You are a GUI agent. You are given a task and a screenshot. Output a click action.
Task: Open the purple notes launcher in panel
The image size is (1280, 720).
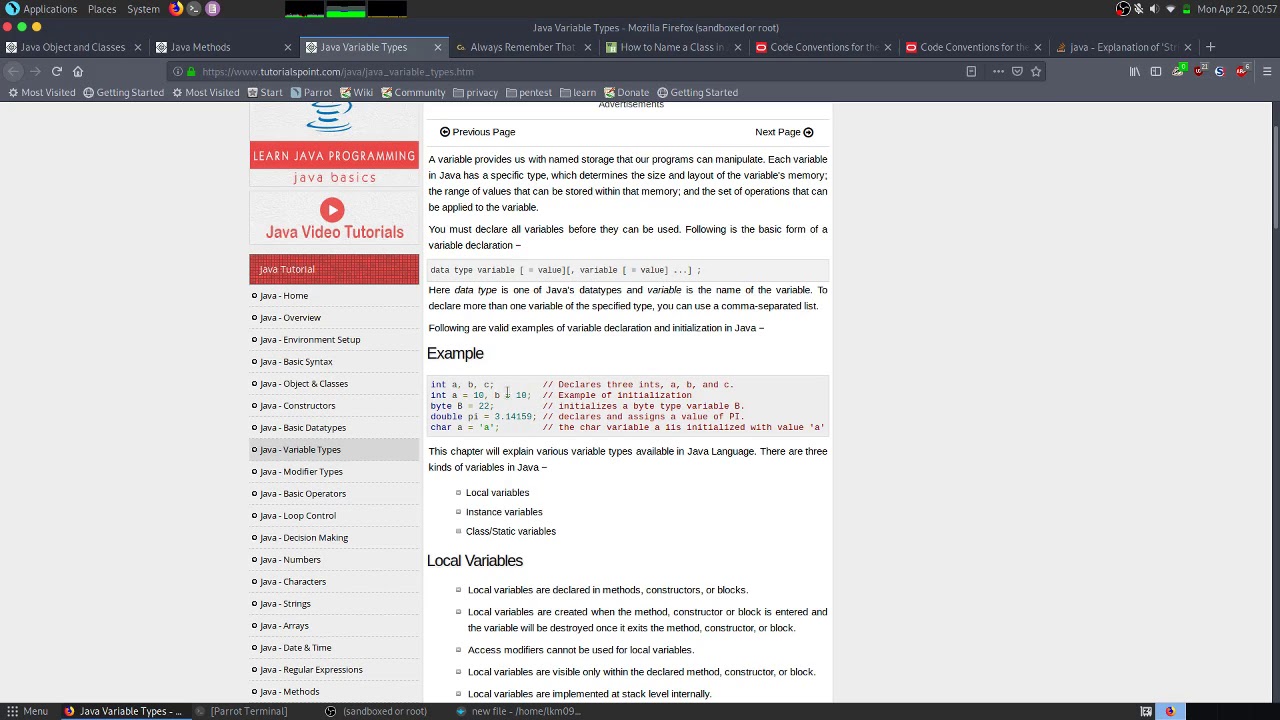click(x=212, y=9)
